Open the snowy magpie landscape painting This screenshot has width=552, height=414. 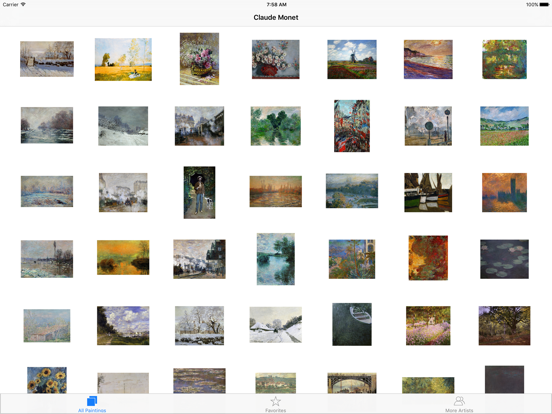[47, 59]
